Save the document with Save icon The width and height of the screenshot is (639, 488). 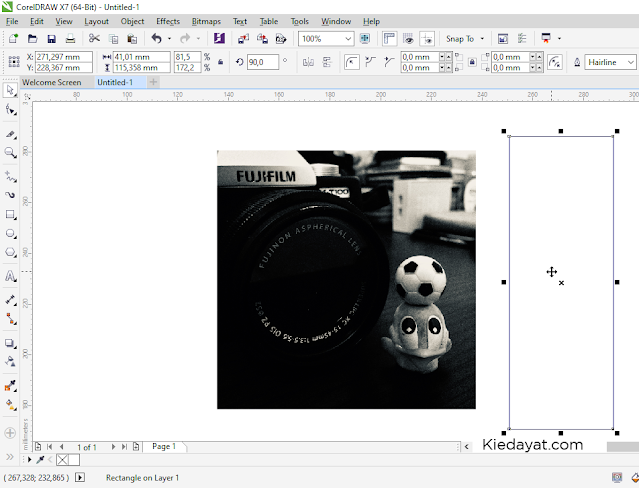point(51,39)
